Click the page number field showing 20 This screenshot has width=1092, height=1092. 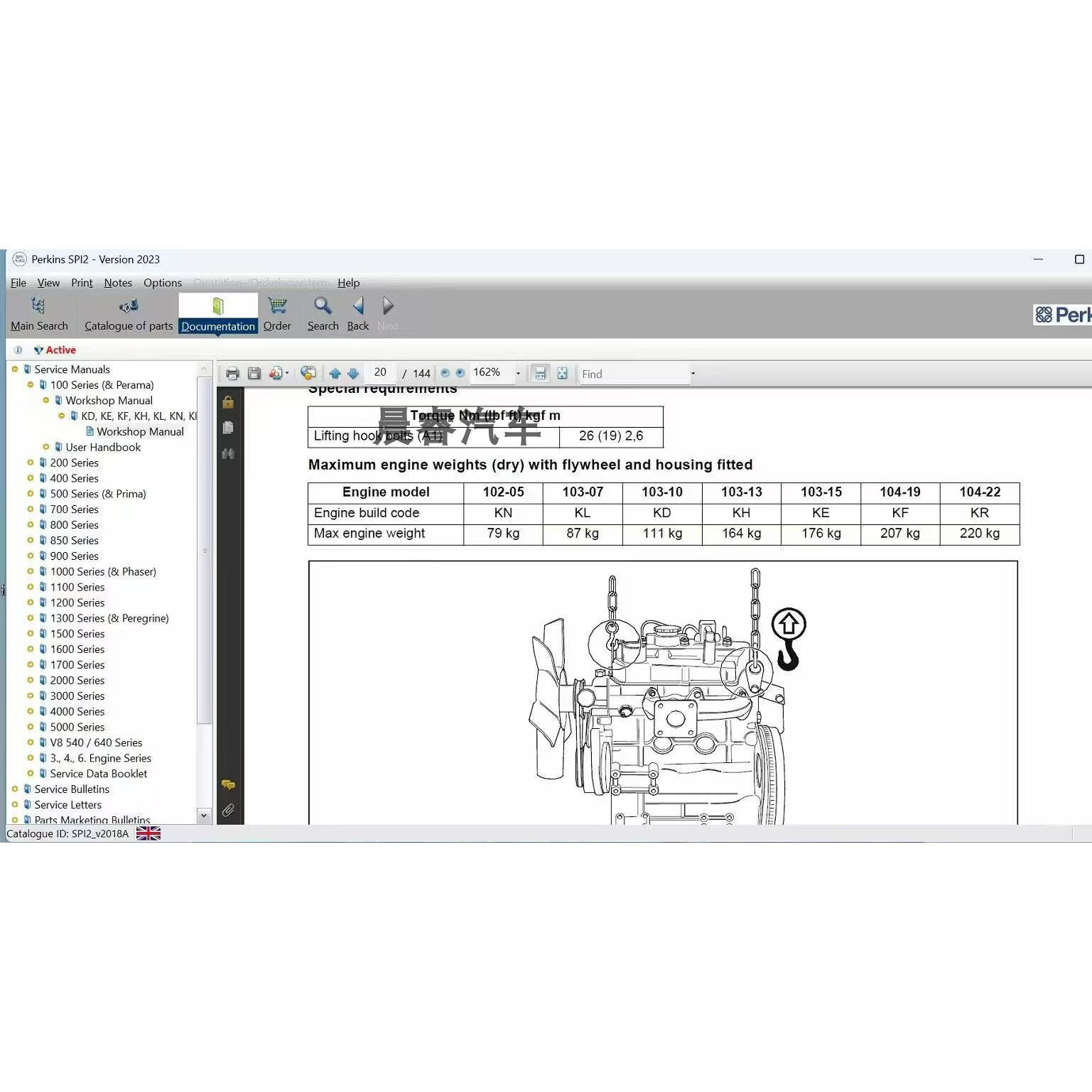[380, 373]
